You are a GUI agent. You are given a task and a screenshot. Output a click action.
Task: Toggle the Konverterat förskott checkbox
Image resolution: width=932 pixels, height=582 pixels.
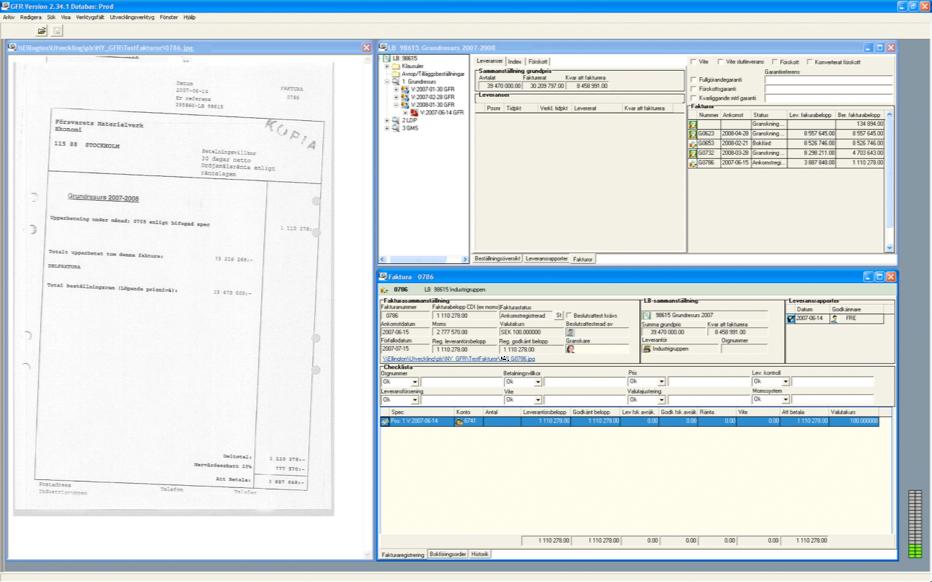click(810, 61)
